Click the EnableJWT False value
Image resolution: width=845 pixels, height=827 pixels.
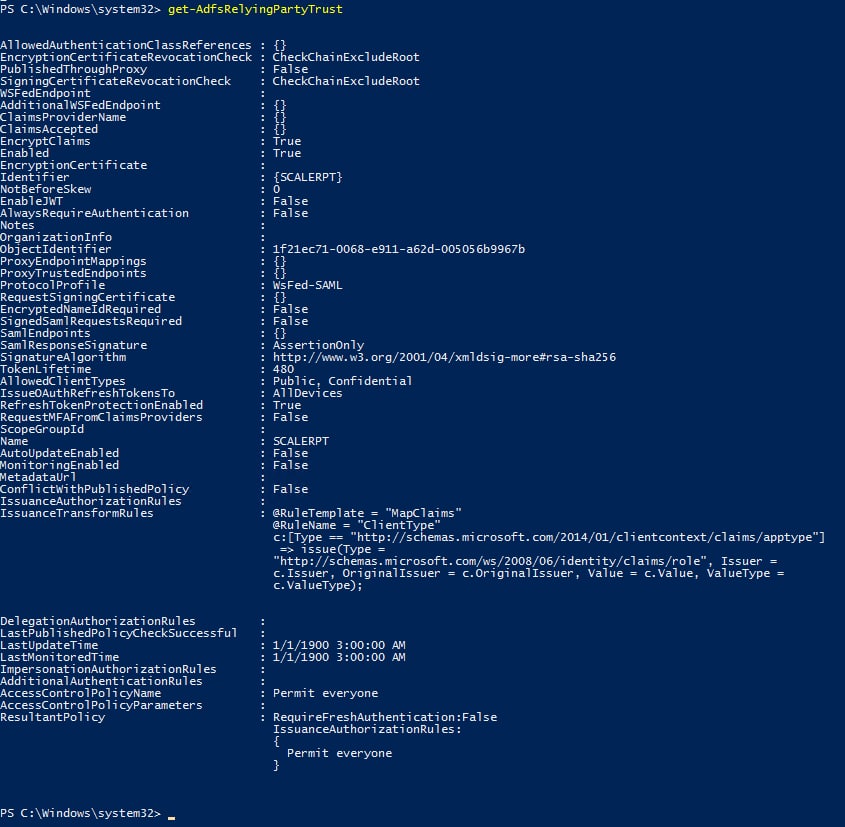(x=290, y=201)
